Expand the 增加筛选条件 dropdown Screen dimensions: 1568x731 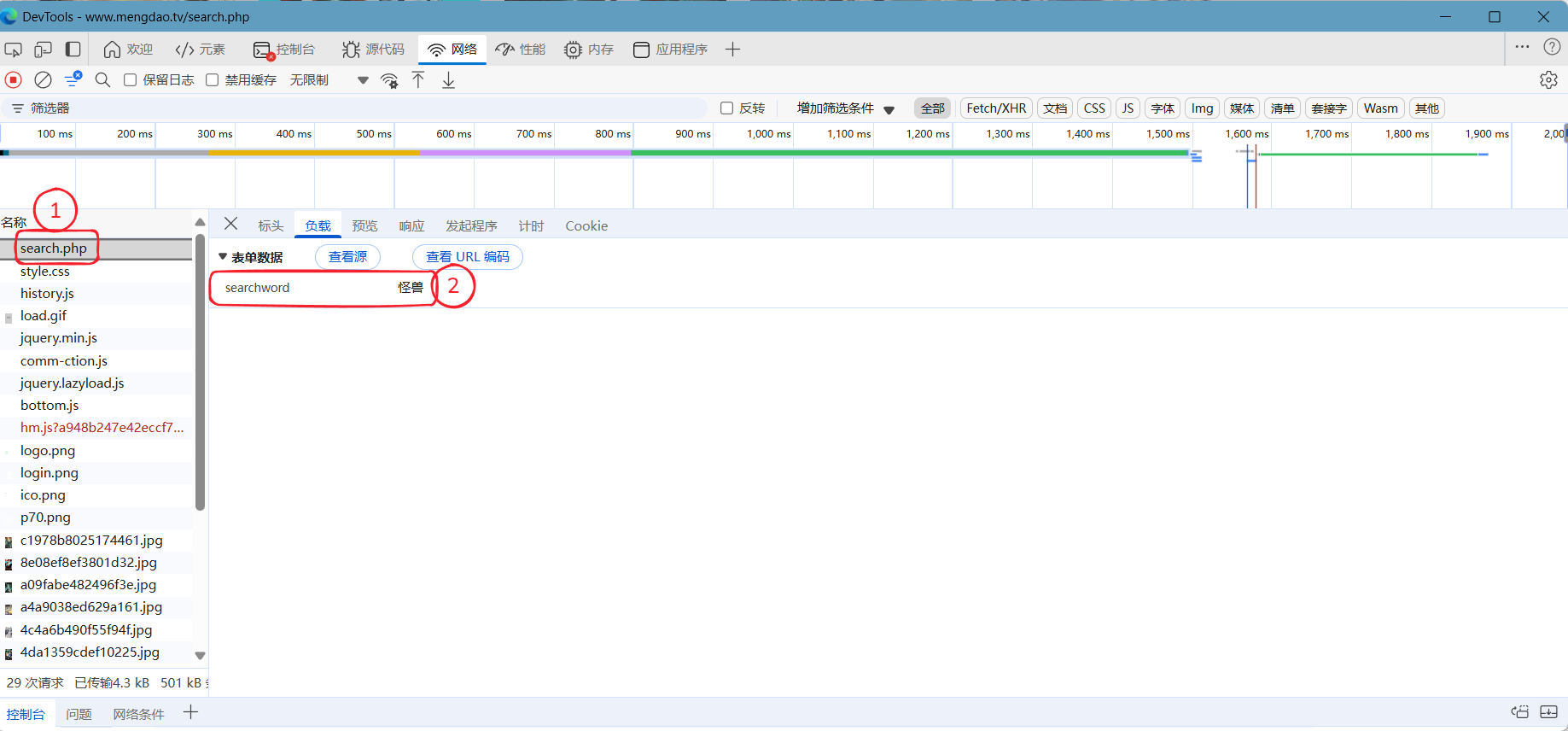[x=845, y=108]
